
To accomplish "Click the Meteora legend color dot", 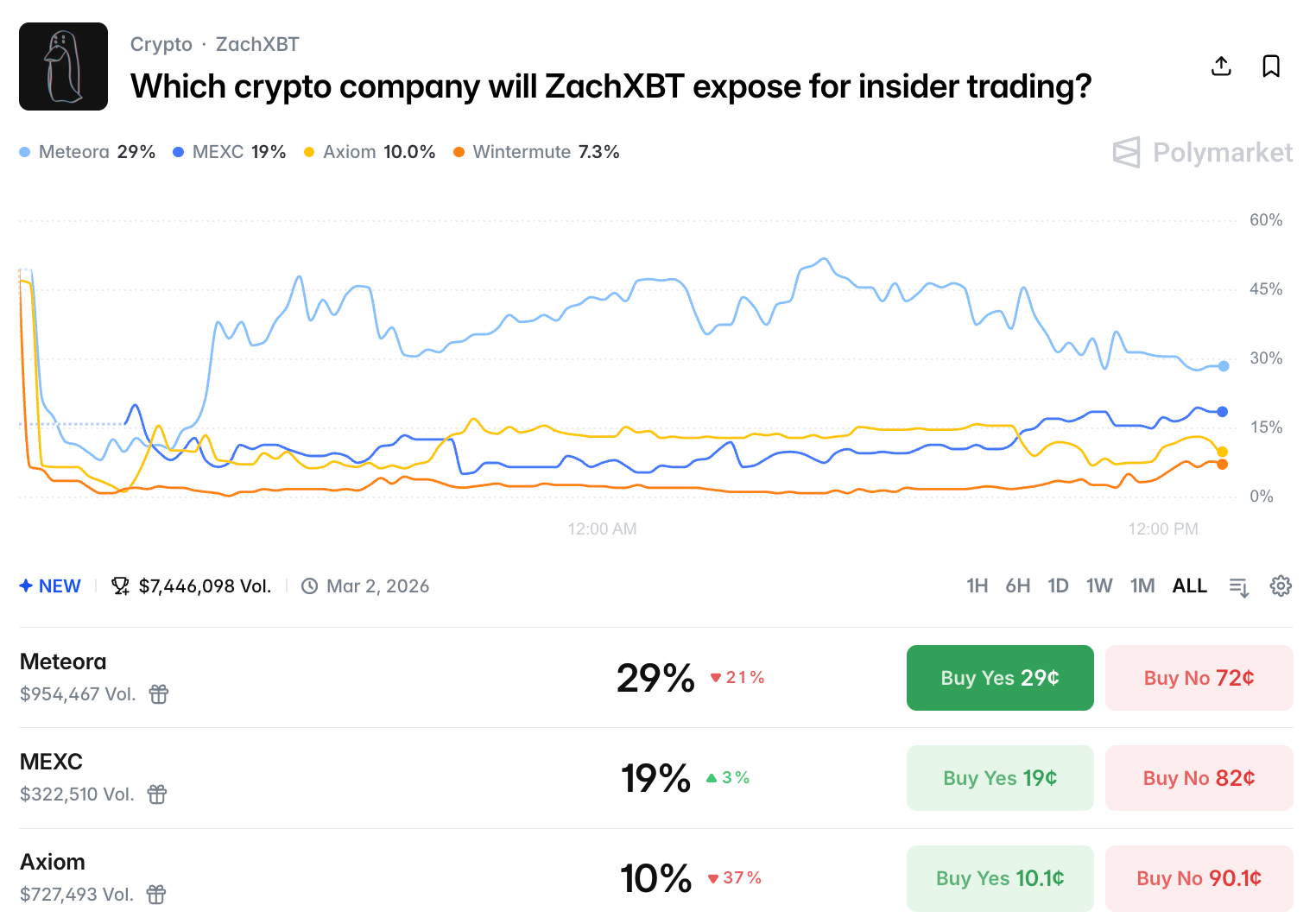I will (x=25, y=152).
